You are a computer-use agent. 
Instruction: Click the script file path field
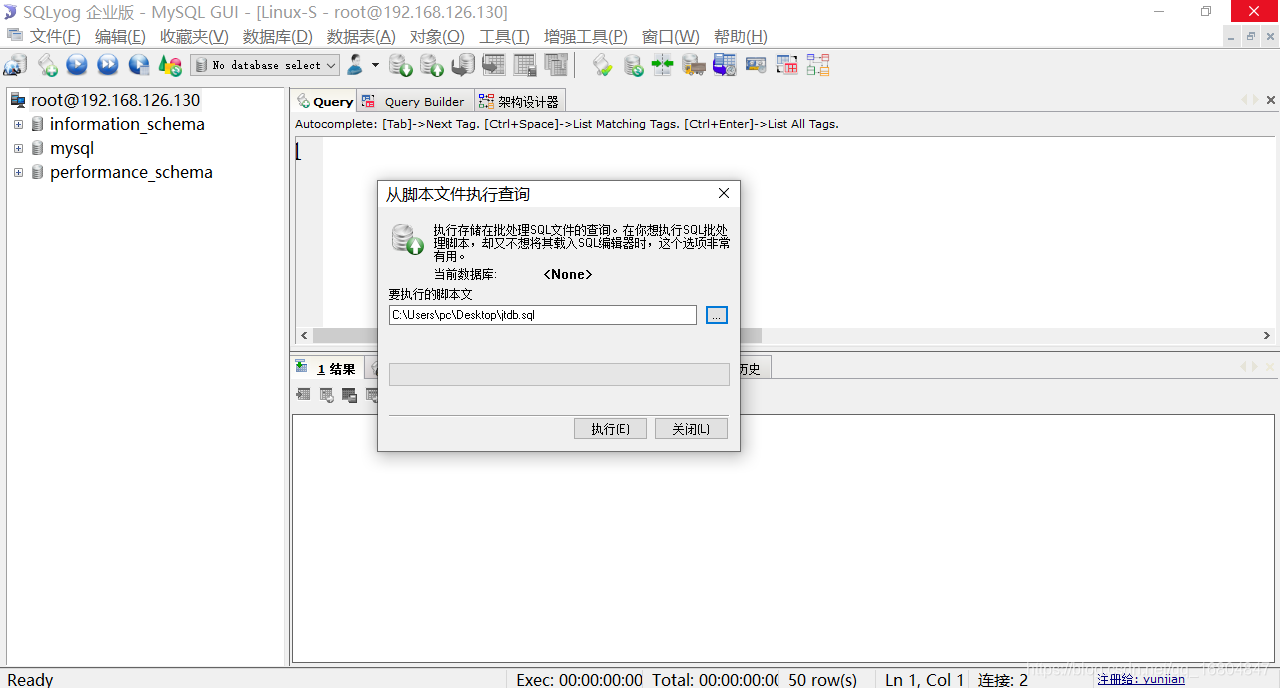pyautogui.click(x=543, y=315)
